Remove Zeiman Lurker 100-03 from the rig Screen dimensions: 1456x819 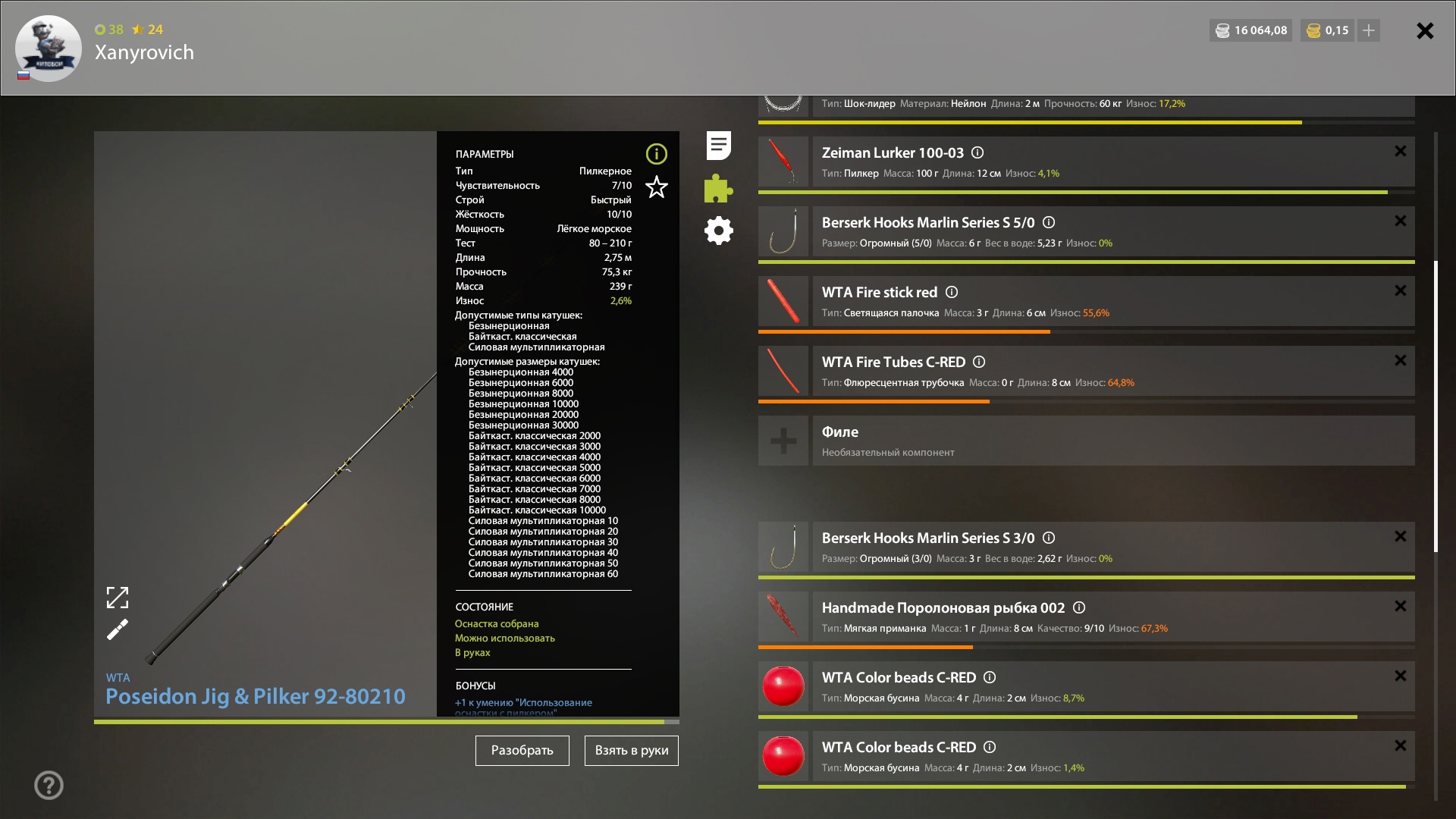[1400, 152]
